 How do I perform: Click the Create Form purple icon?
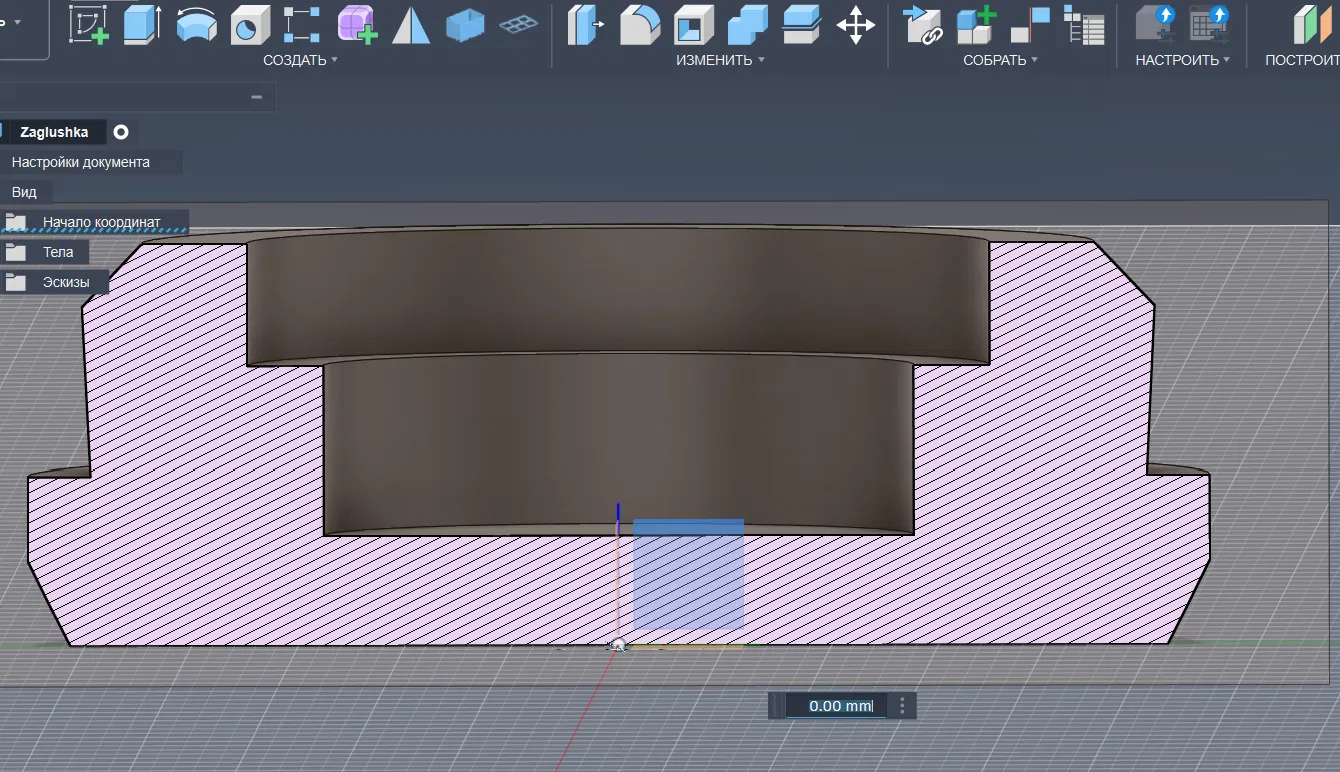tap(357, 24)
